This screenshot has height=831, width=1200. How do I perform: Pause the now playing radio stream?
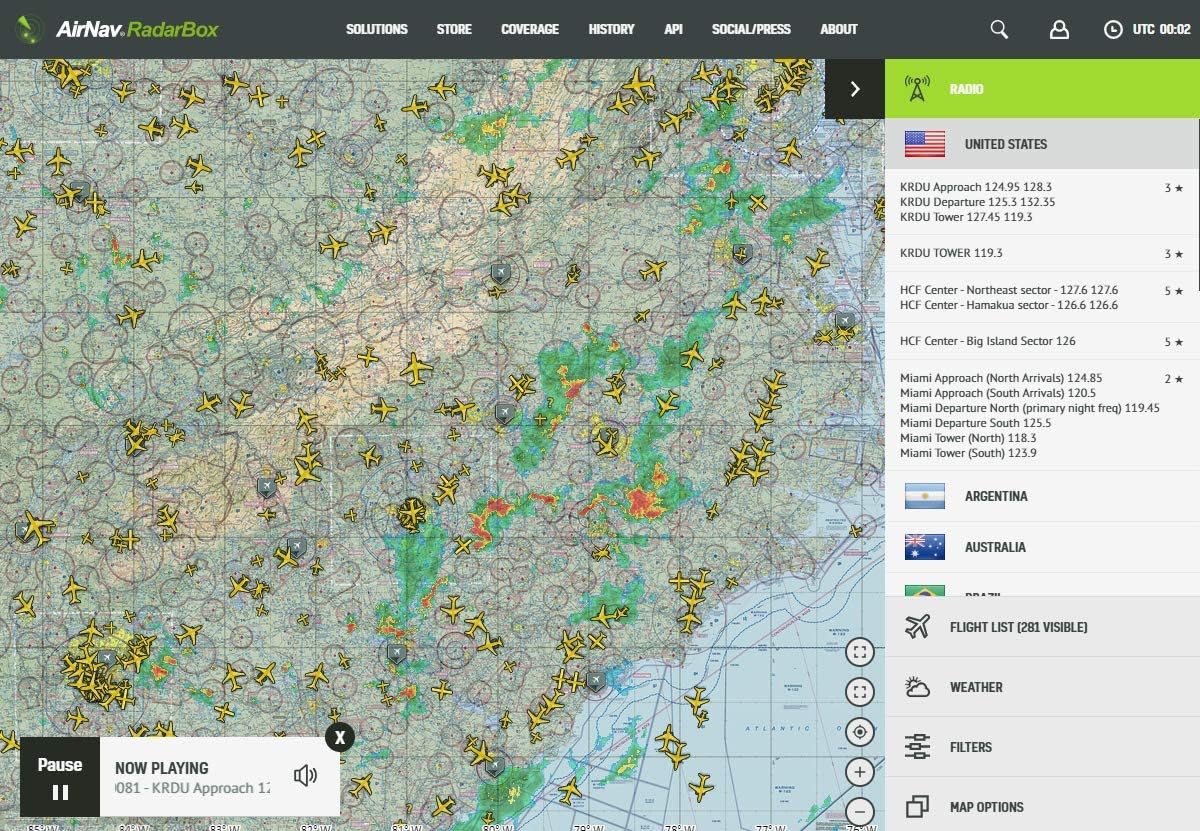tap(60, 778)
